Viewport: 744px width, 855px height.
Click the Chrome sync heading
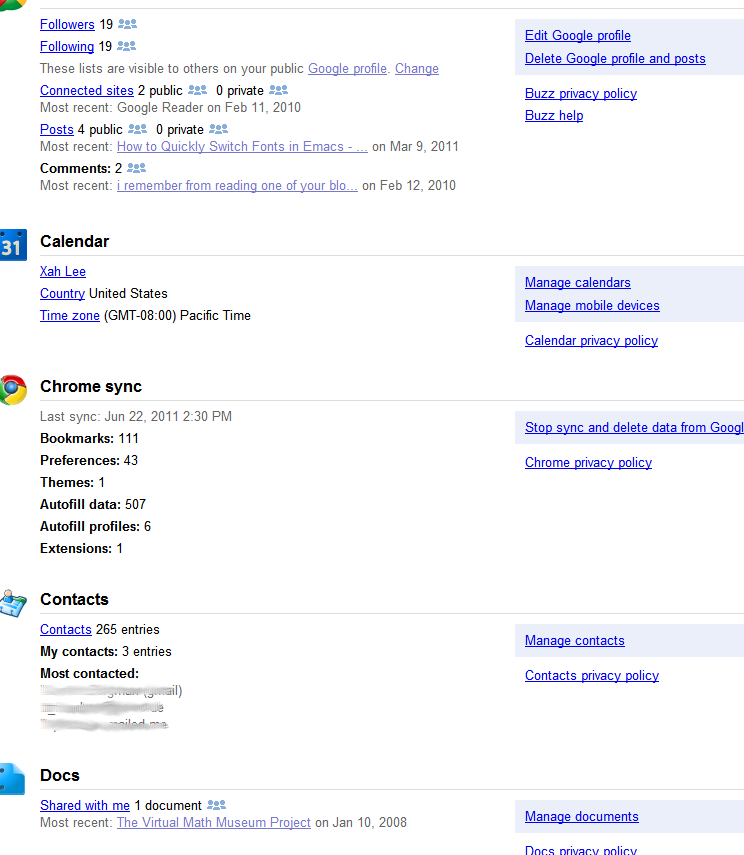click(x=91, y=387)
